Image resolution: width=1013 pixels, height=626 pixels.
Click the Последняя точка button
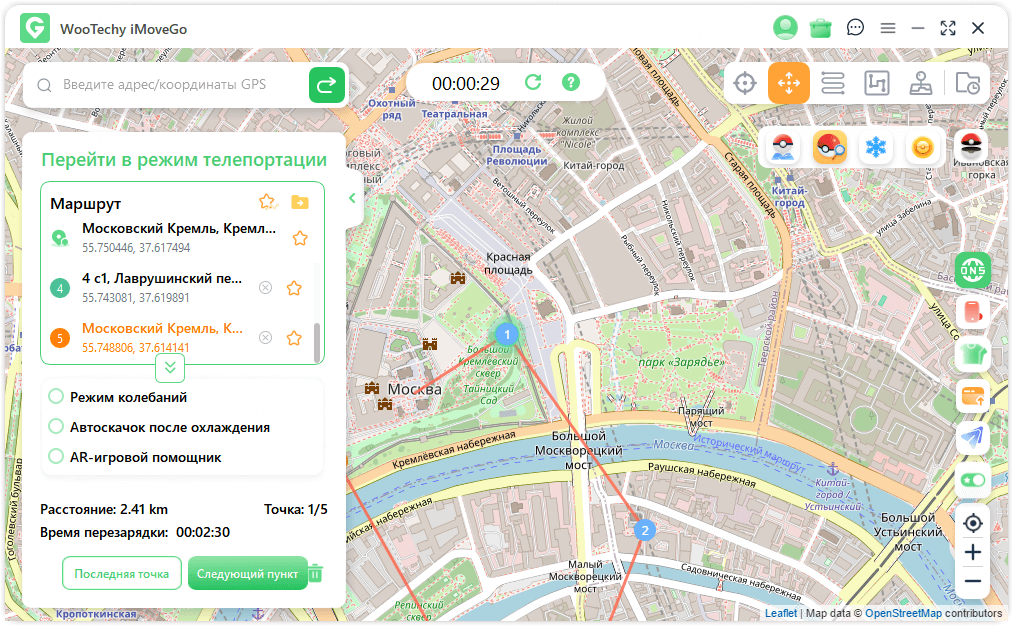(121, 574)
